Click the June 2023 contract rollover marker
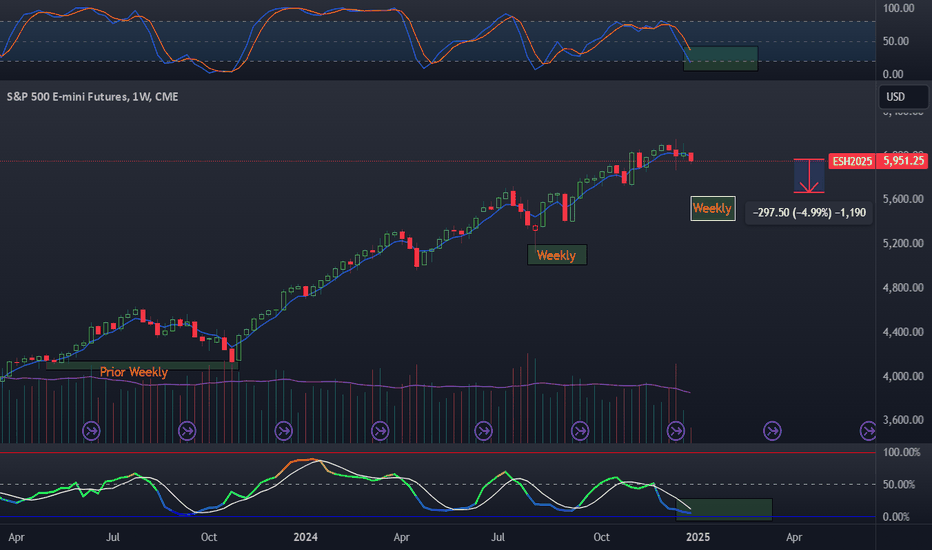Viewport: 932px width, 550px height. click(91, 430)
